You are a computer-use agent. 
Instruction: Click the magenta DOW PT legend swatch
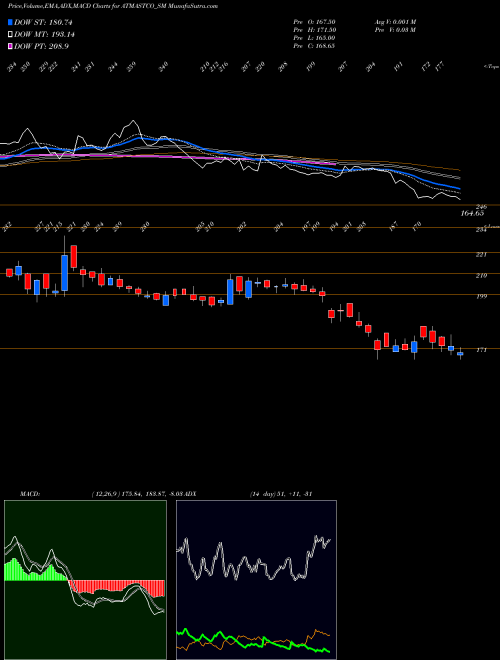10,46
